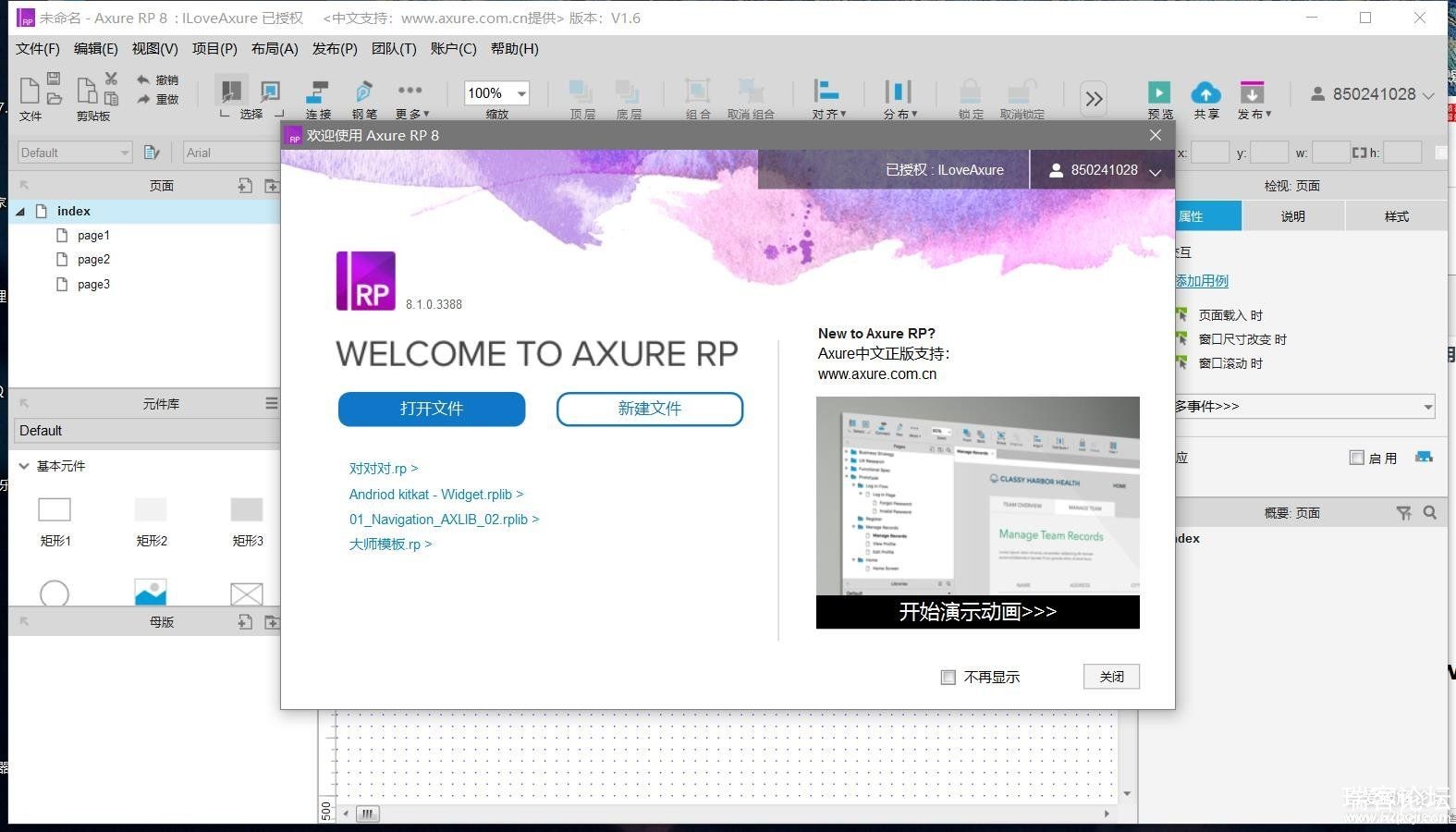1456x832 pixels.
Task: Select the 钢笔 pen tool
Action: [x=364, y=98]
